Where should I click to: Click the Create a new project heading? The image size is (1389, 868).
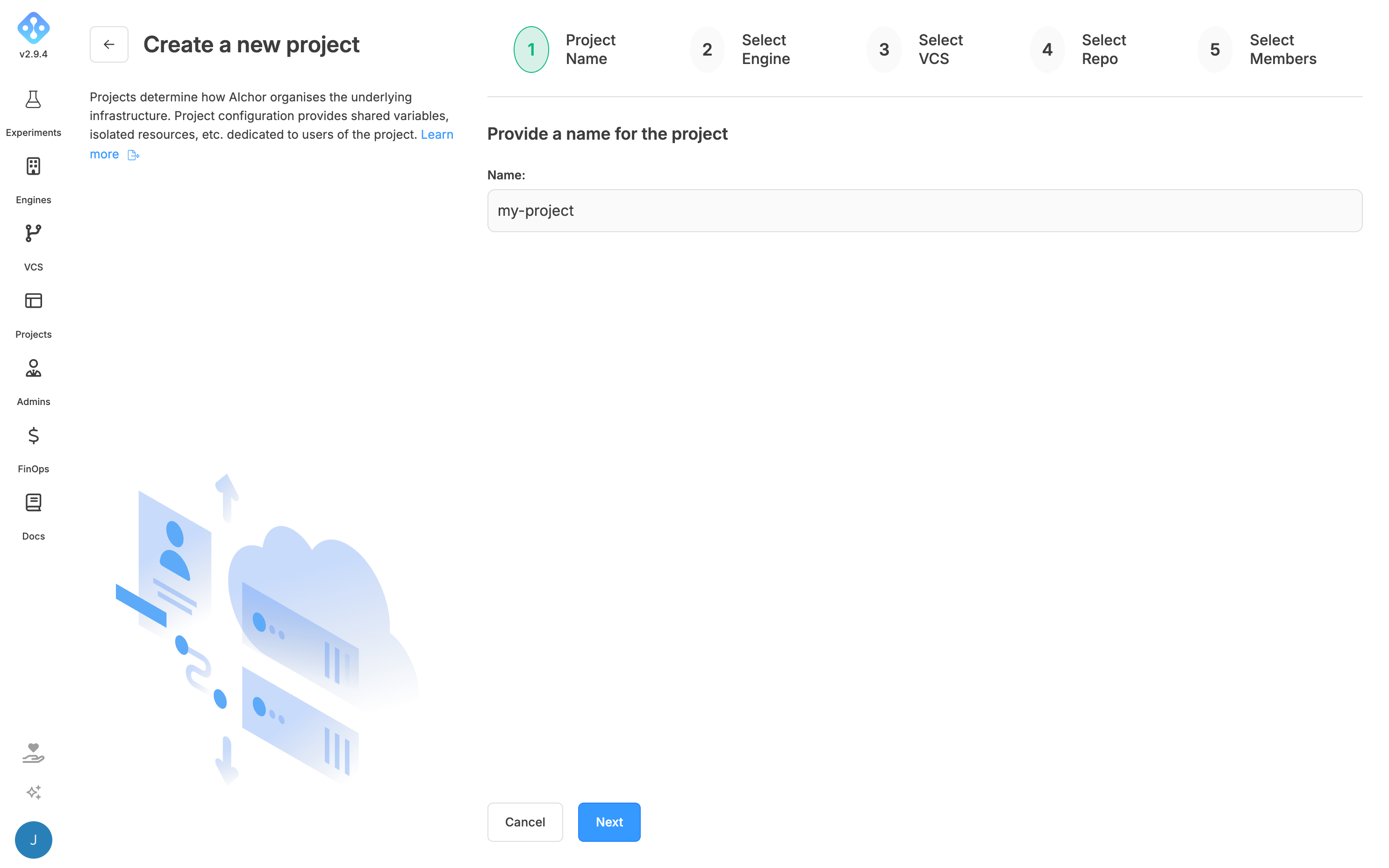coord(251,44)
